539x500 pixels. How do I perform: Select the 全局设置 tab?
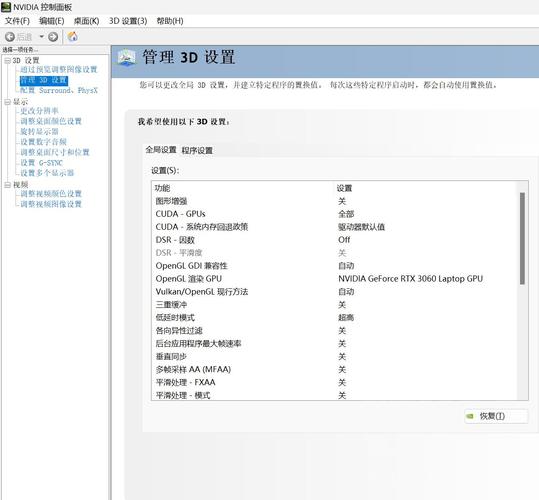pos(161,150)
